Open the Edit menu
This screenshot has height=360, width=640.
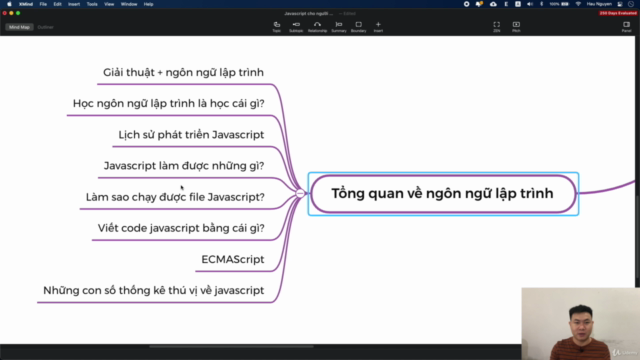point(57,4)
